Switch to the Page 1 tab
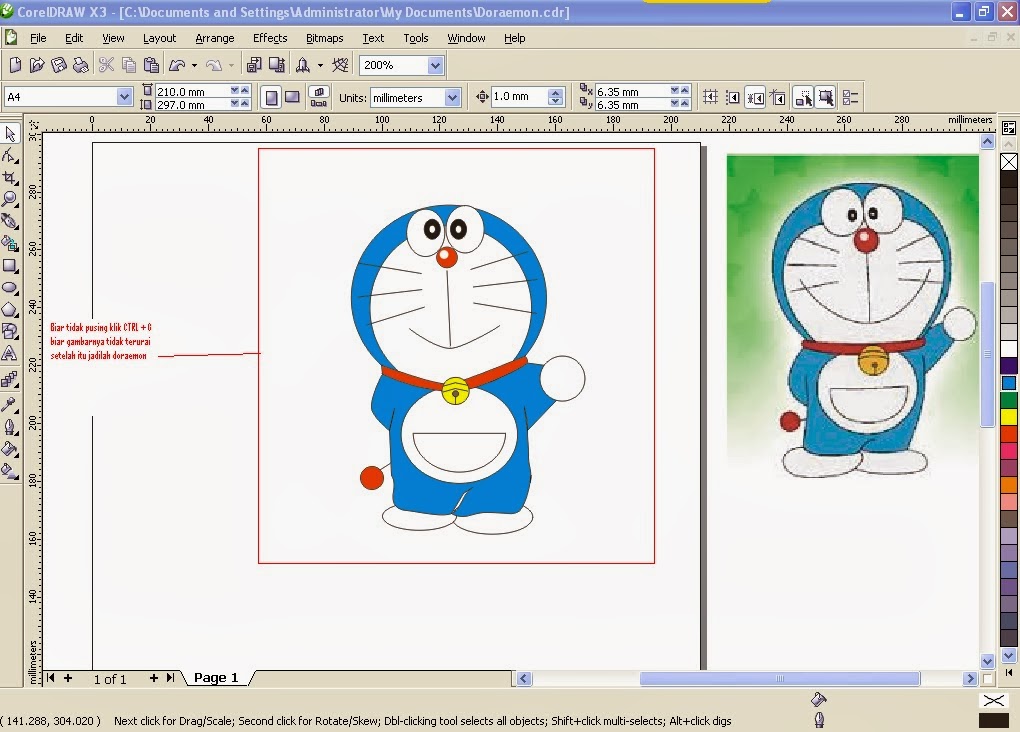 coord(217,678)
